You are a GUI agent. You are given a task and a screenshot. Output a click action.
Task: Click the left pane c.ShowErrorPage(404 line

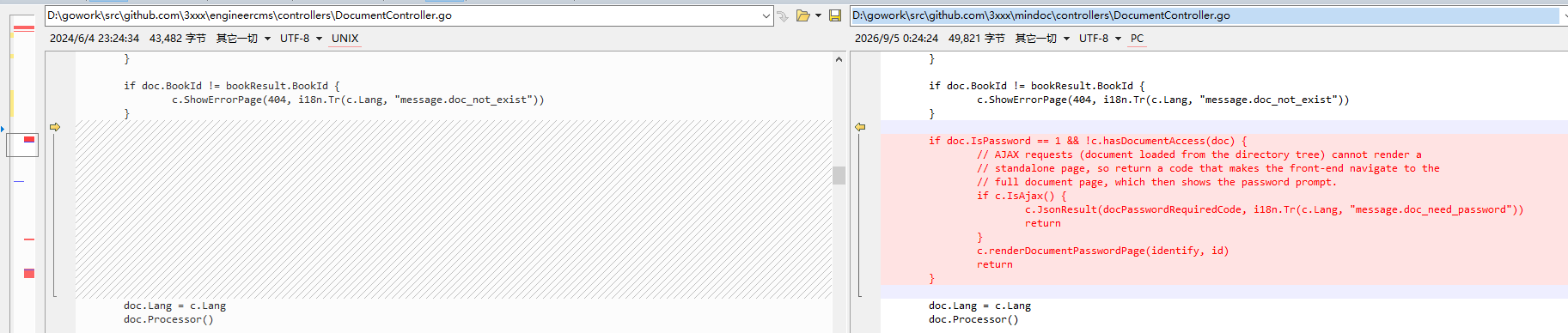358,100
